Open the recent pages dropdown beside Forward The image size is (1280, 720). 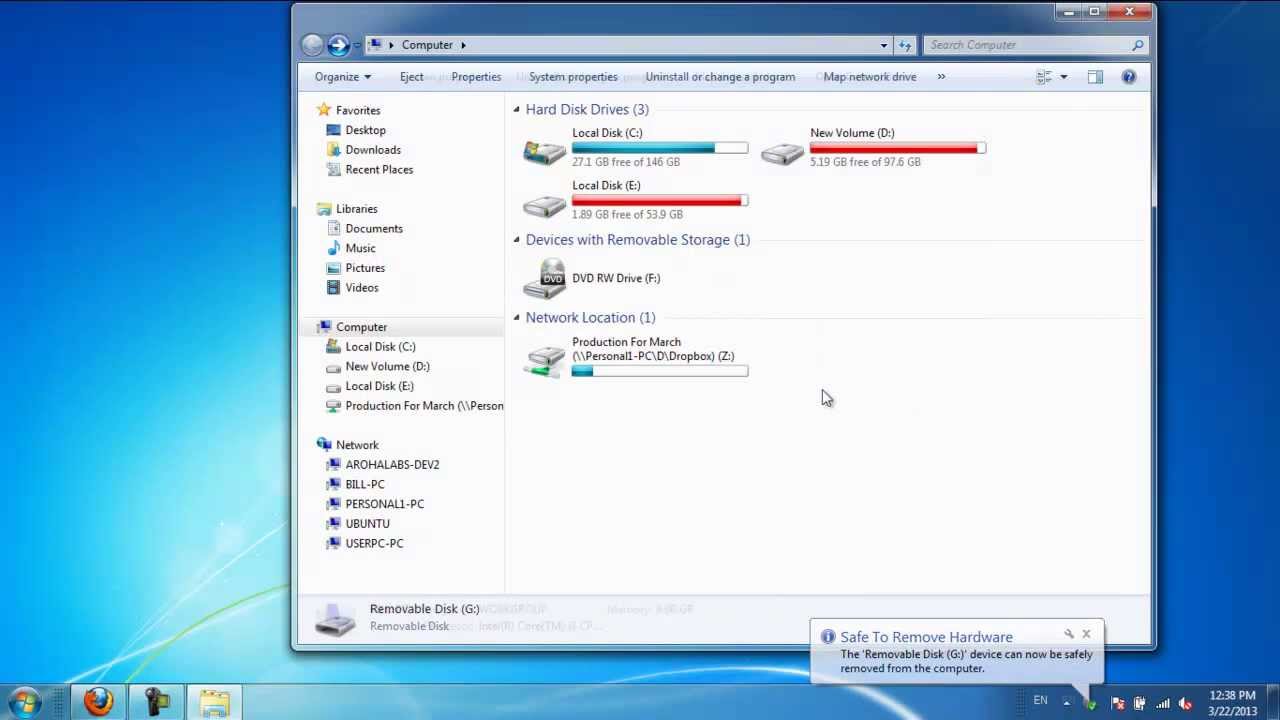pos(356,45)
